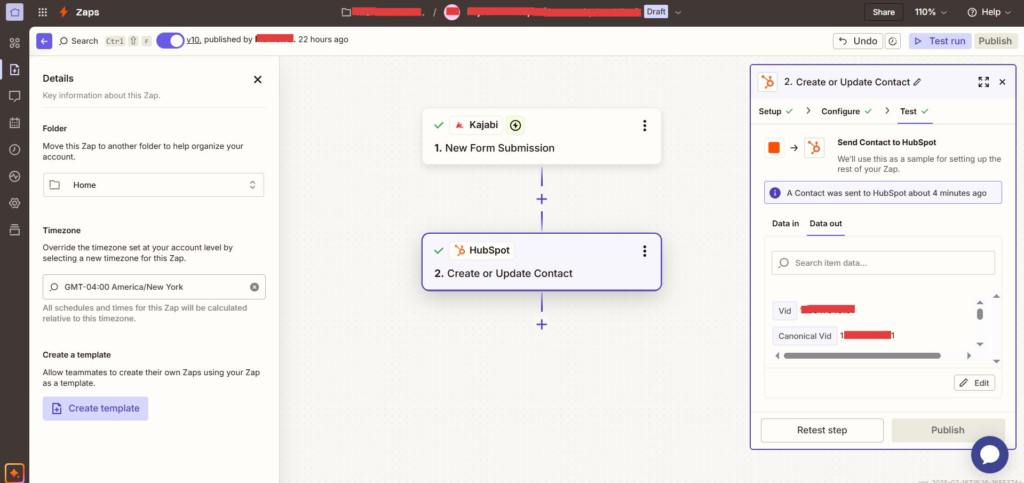Add a step below HubSpot
Viewport: 1024px width, 483px height.
pos(541,324)
